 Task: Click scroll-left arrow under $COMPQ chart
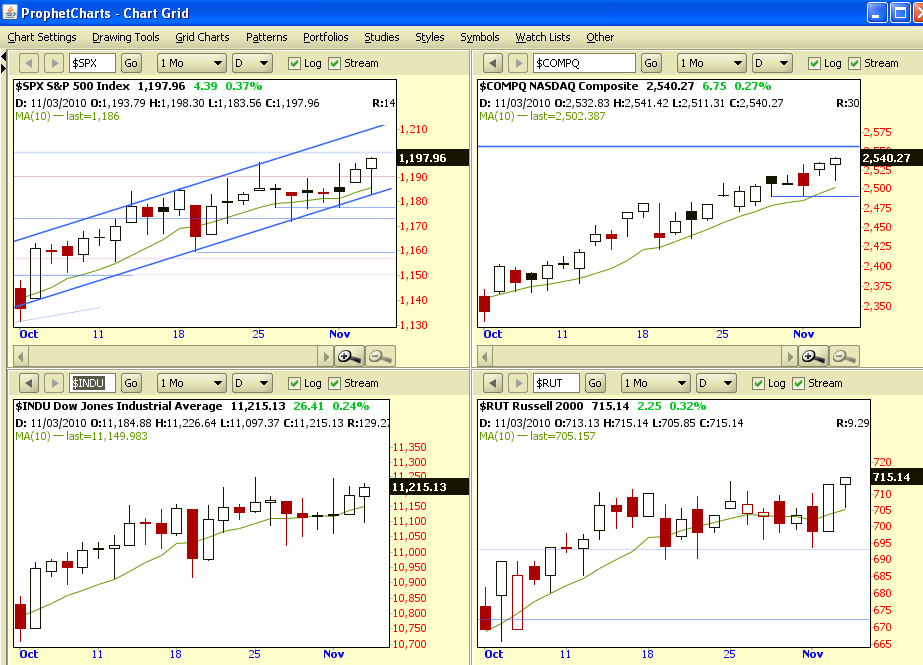tap(484, 357)
